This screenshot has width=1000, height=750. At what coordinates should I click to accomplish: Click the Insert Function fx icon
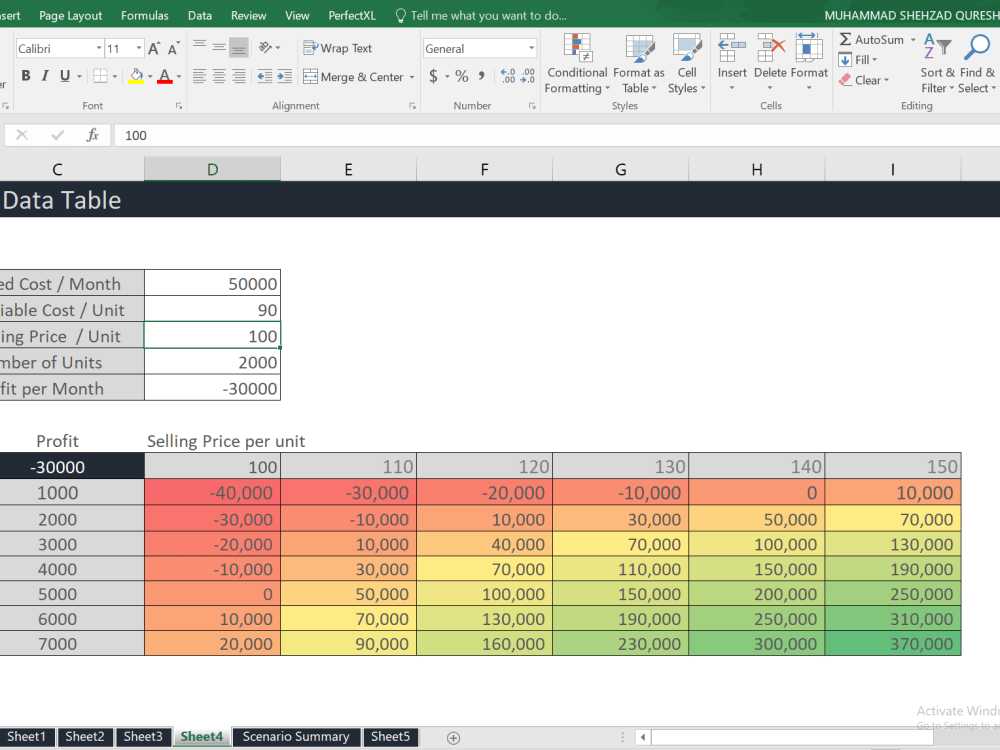(92, 135)
